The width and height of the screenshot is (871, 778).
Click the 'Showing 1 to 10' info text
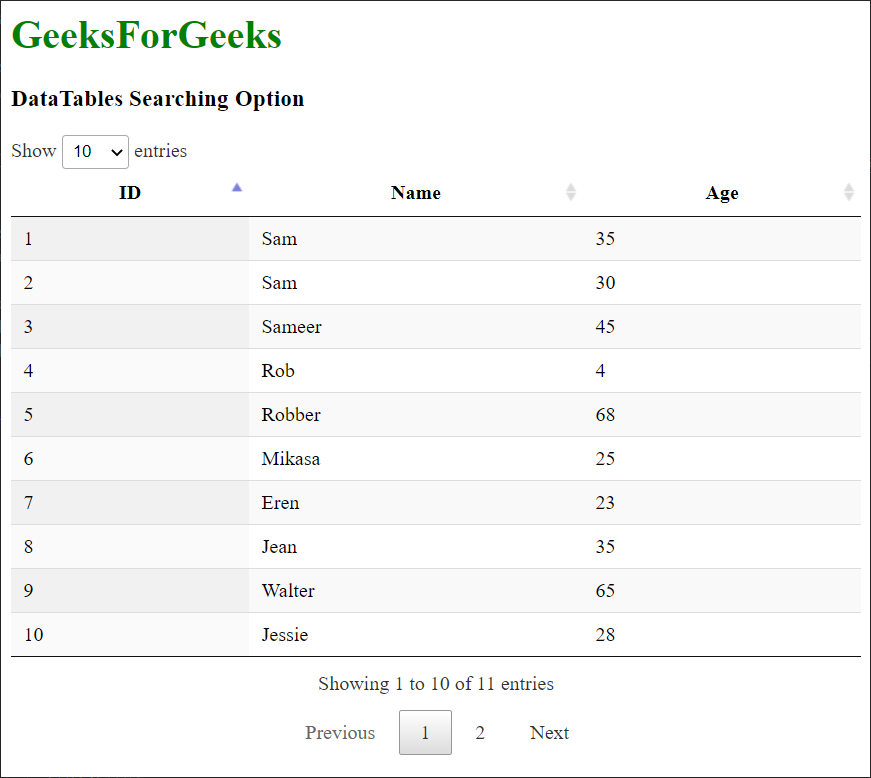point(435,684)
